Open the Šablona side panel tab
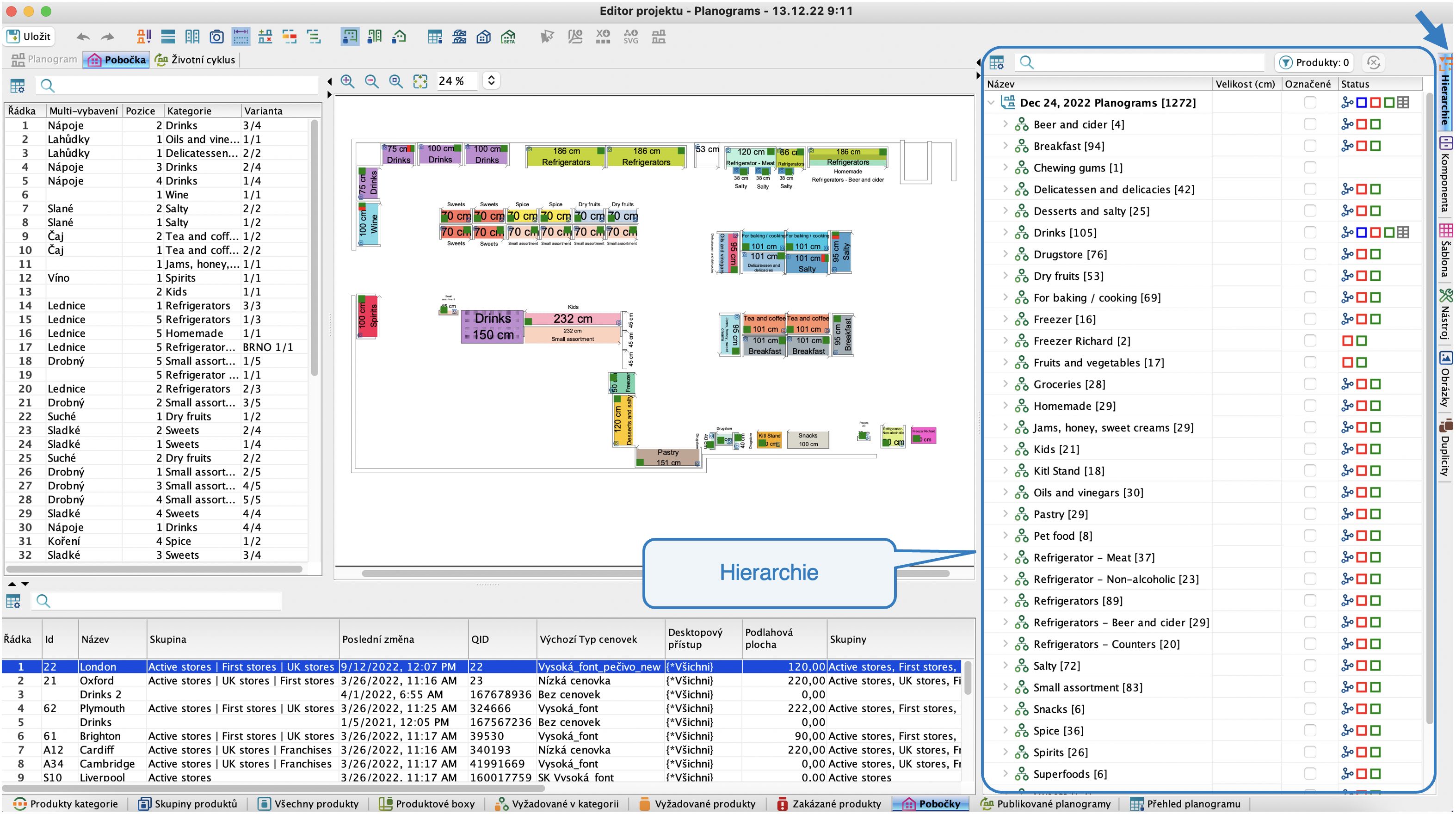This screenshot has width=1456, height=814. click(x=1445, y=250)
